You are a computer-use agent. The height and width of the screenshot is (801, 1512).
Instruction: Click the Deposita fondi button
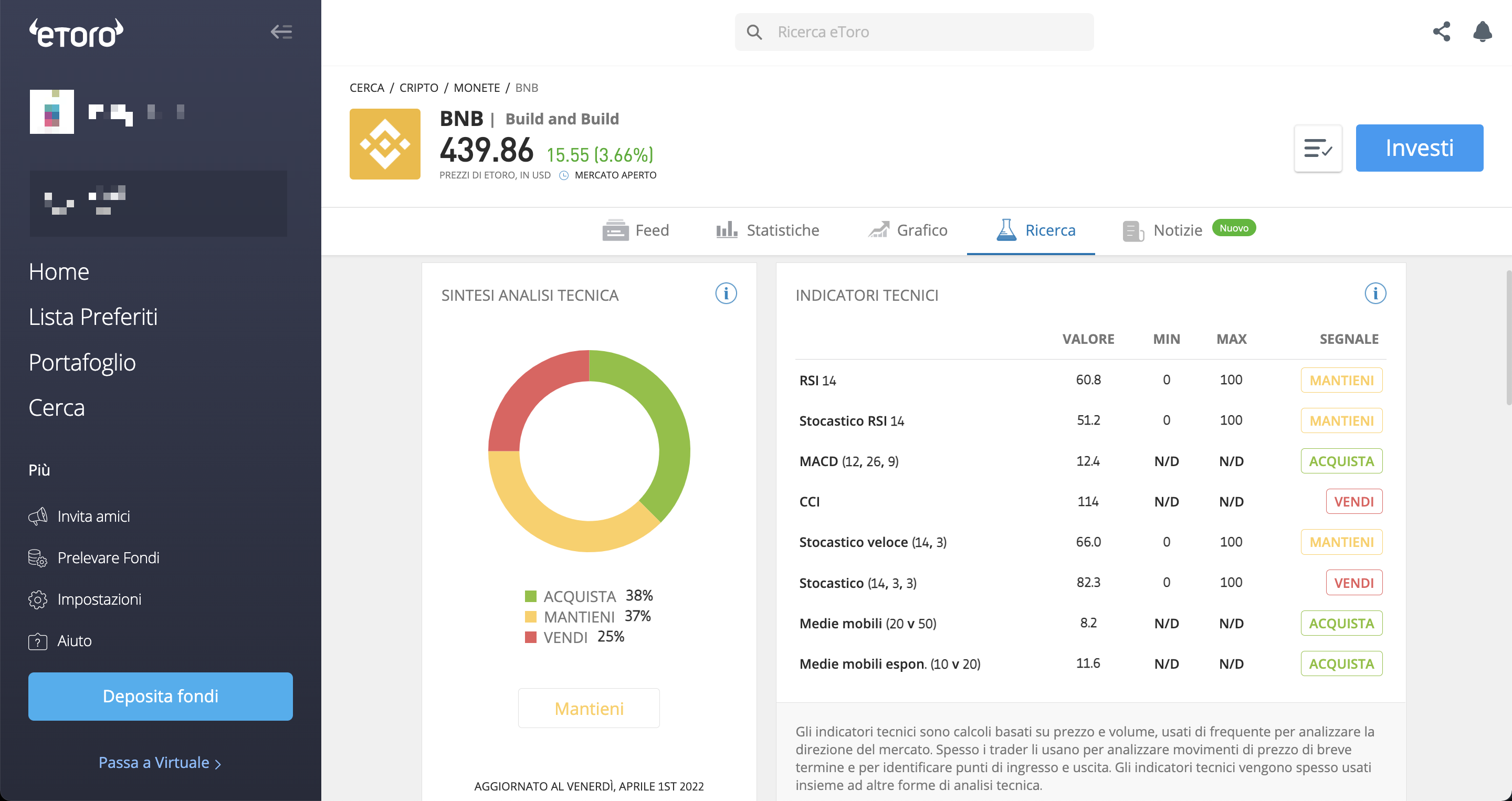pyautogui.click(x=160, y=696)
